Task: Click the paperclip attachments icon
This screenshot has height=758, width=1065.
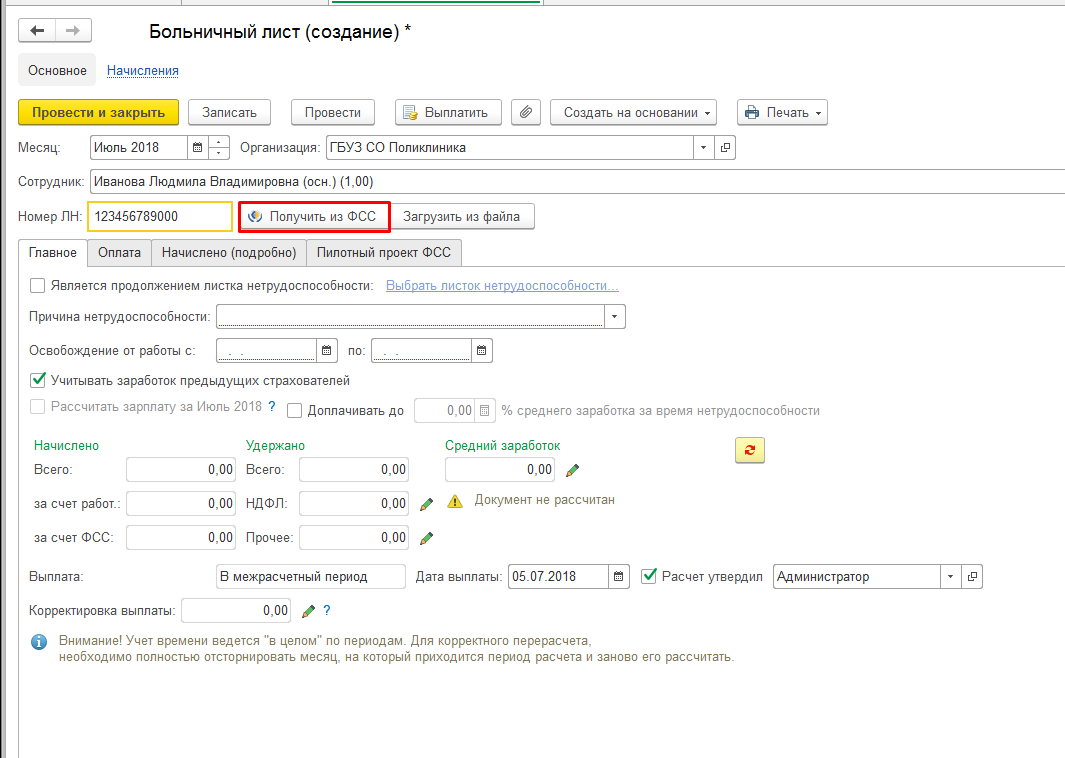Action: 526,112
